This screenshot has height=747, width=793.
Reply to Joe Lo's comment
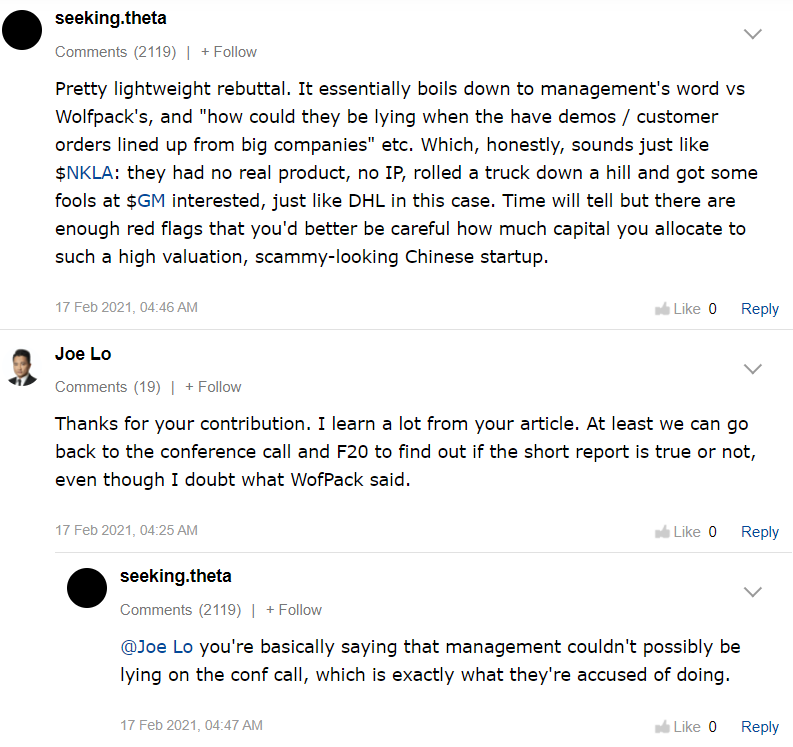(759, 532)
